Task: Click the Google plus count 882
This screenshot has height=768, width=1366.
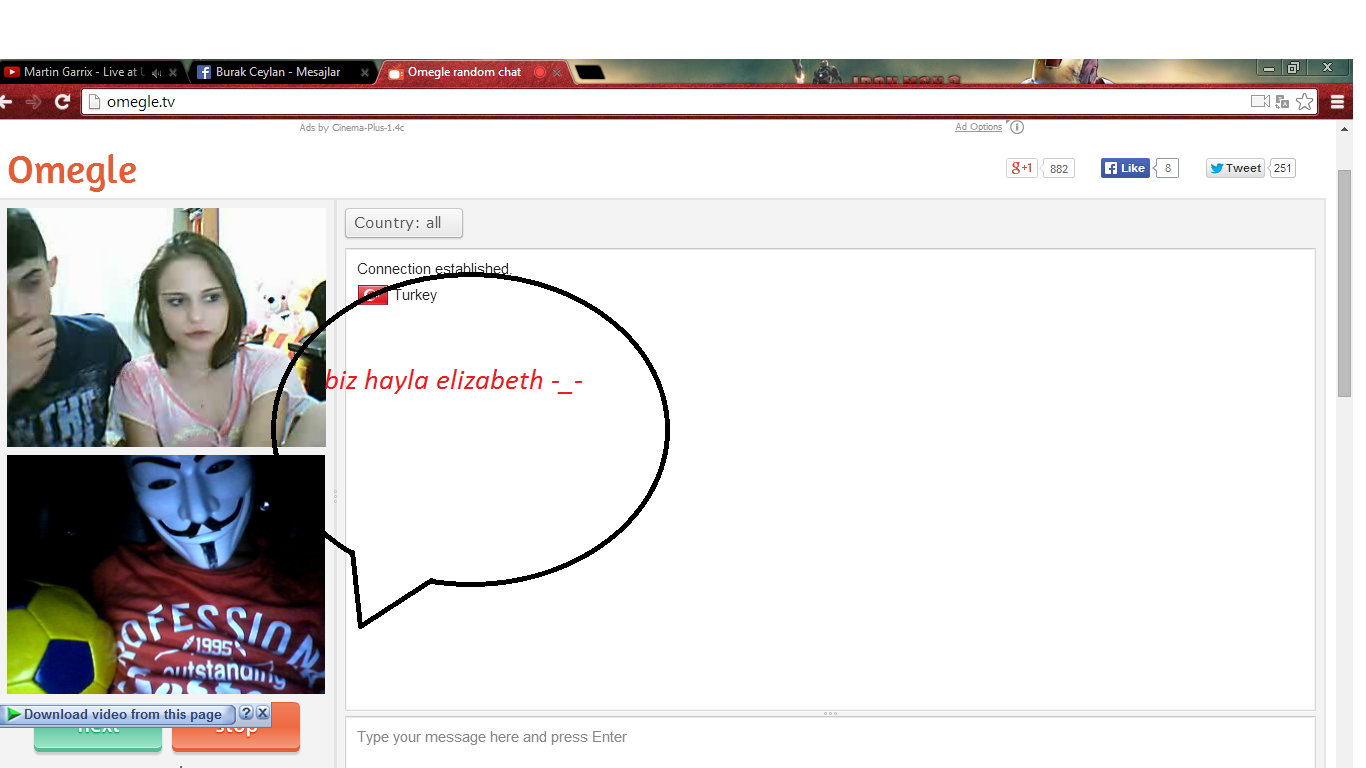Action: point(1059,169)
